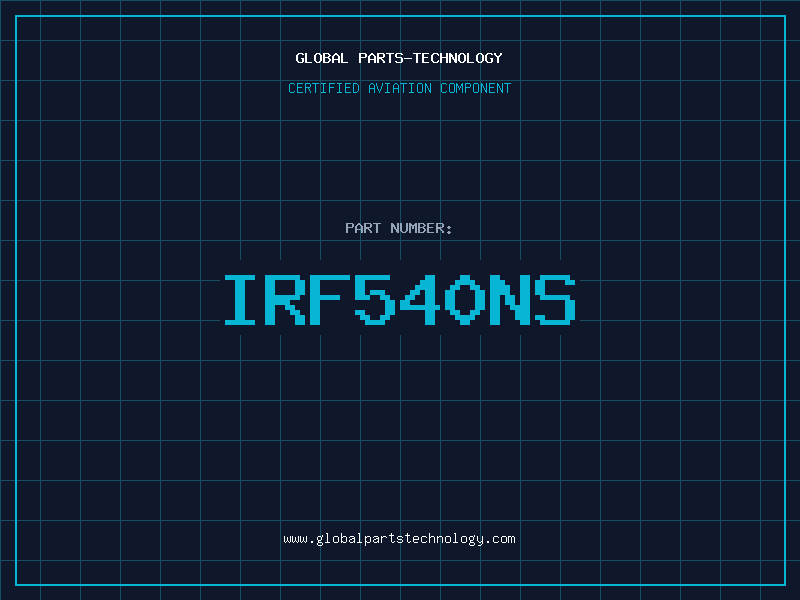Open the www.globalpartstechnology.com website link

[399, 538]
